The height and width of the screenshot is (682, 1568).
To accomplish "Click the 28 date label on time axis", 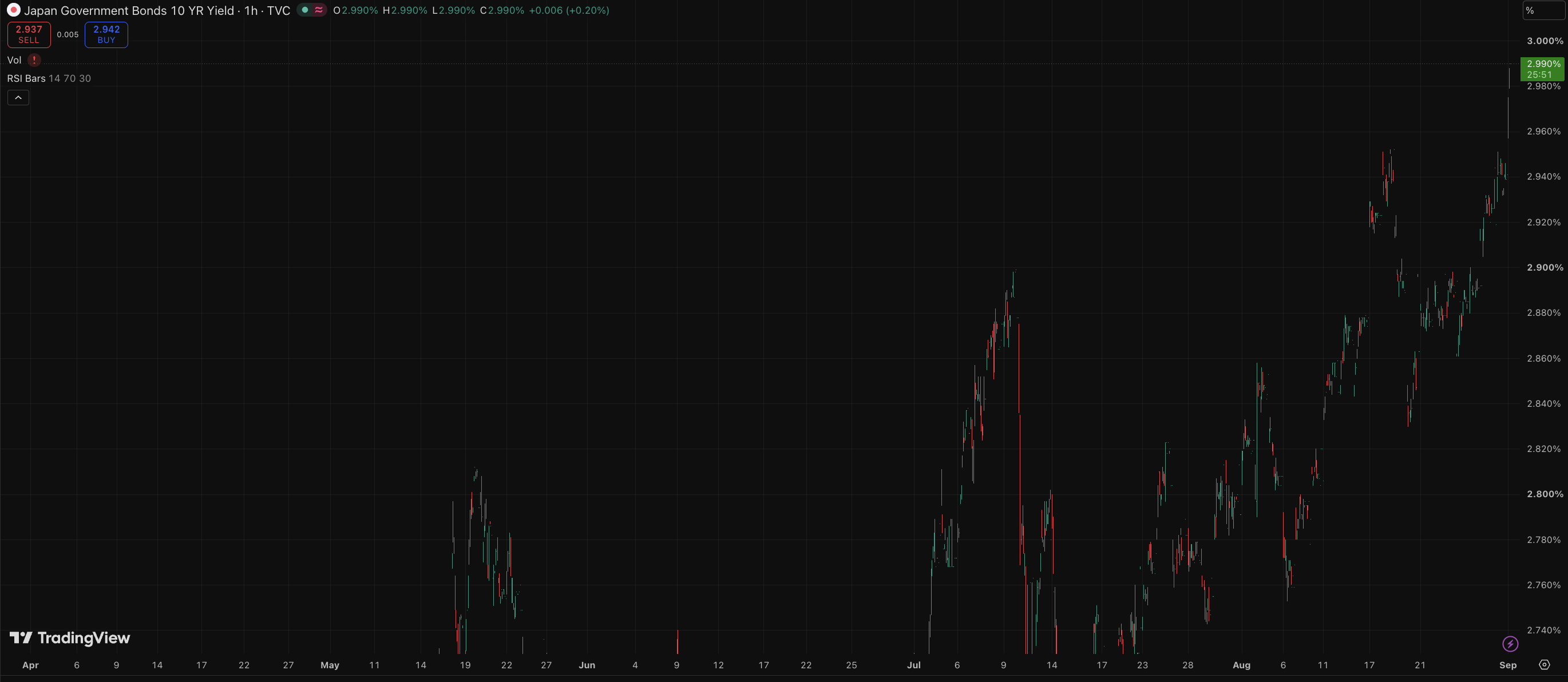I will point(1187,665).
